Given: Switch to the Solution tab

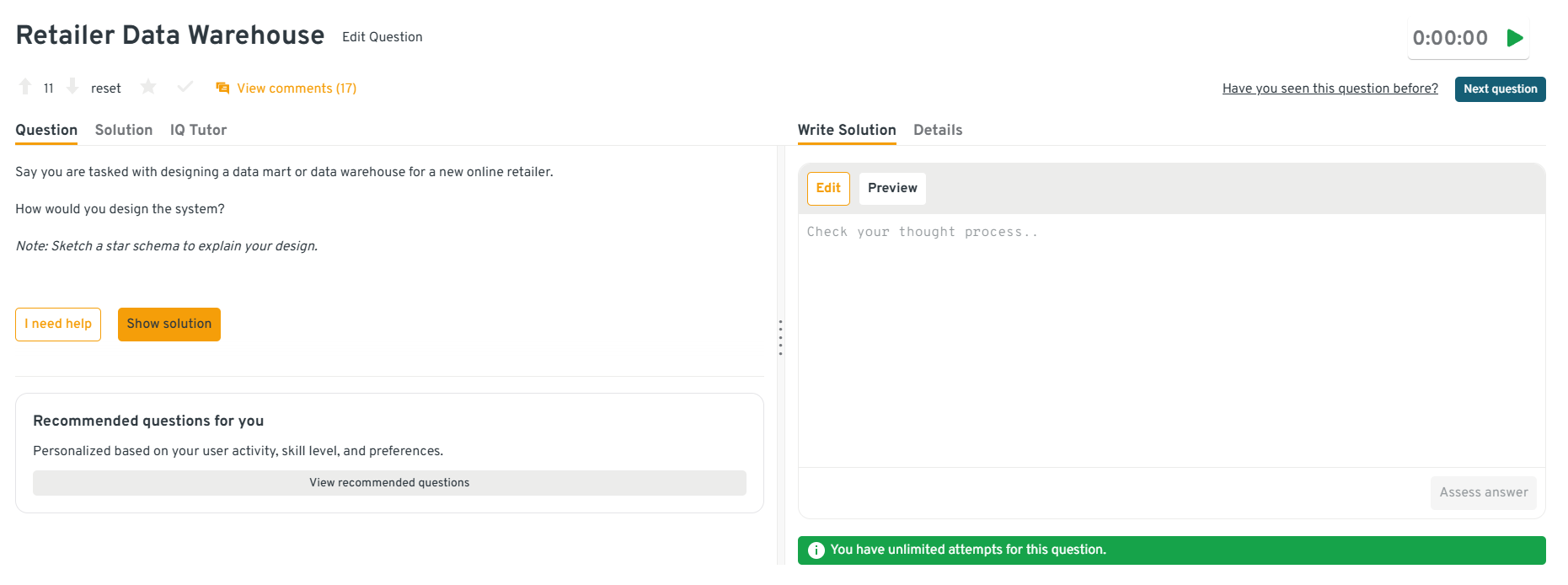Looking at the screenshot, I should pos(124,130).
